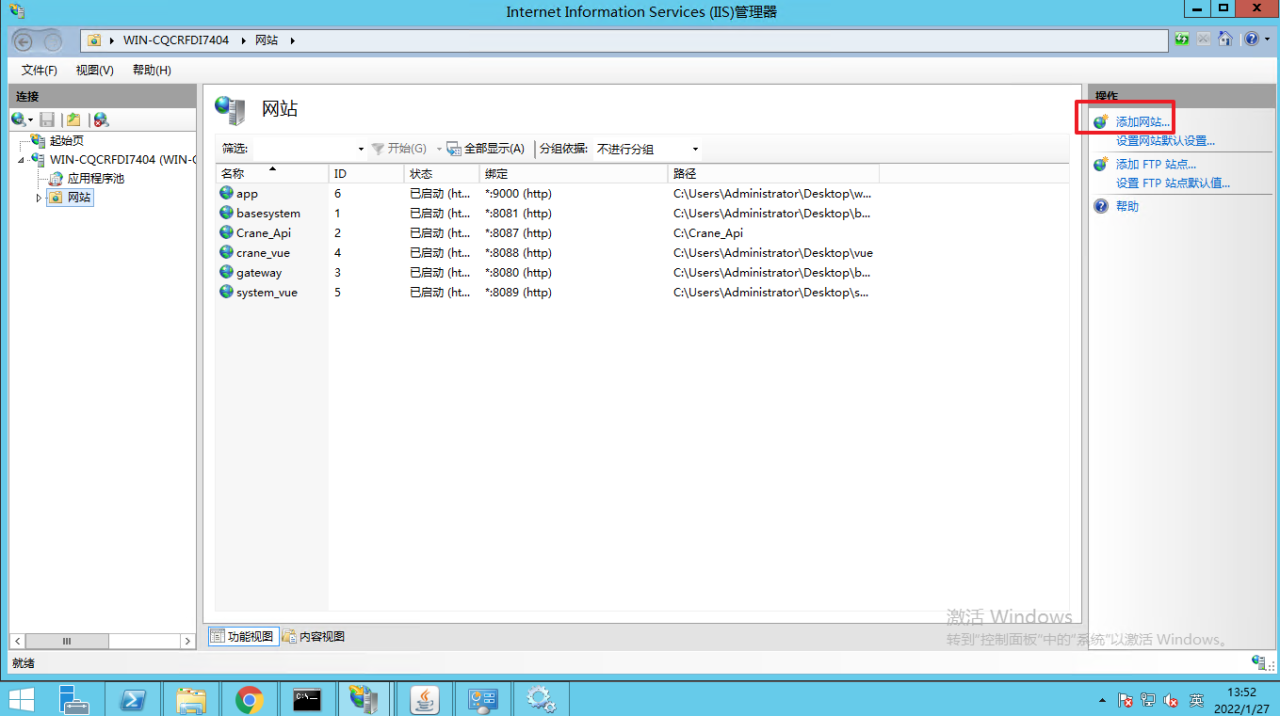This screenshot has height=716, width=1280.
Task: Select the crane_vue site globe icon
Action: (226, 252)
